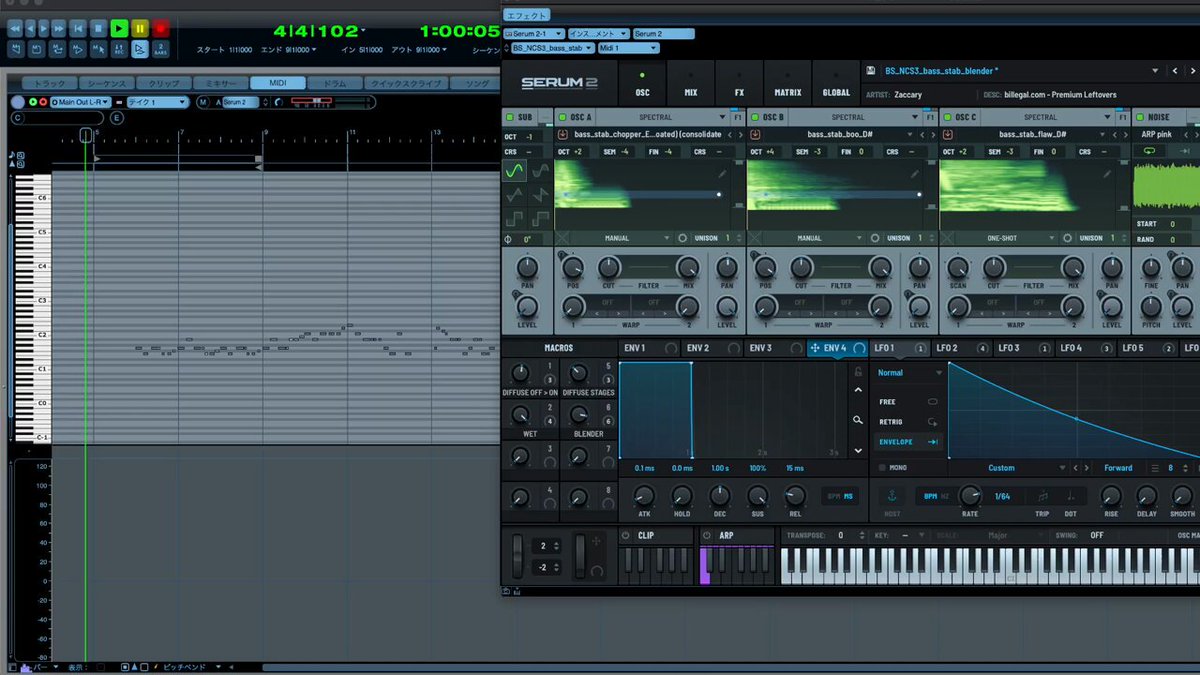
Task: Toggle OSC A enable switch
Action: coord(561,117)
